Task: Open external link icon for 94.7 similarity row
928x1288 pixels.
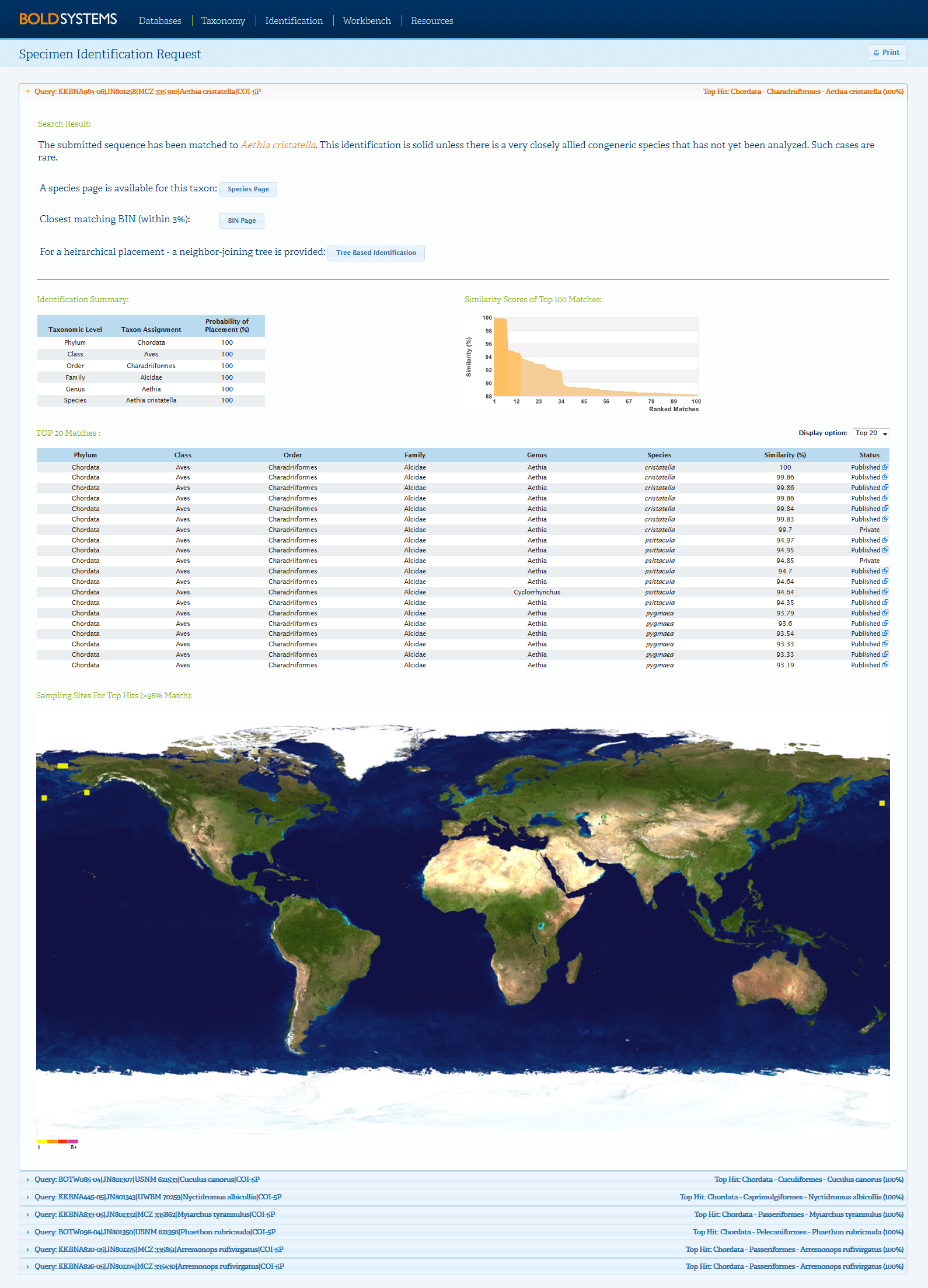Action: (885, 570)
